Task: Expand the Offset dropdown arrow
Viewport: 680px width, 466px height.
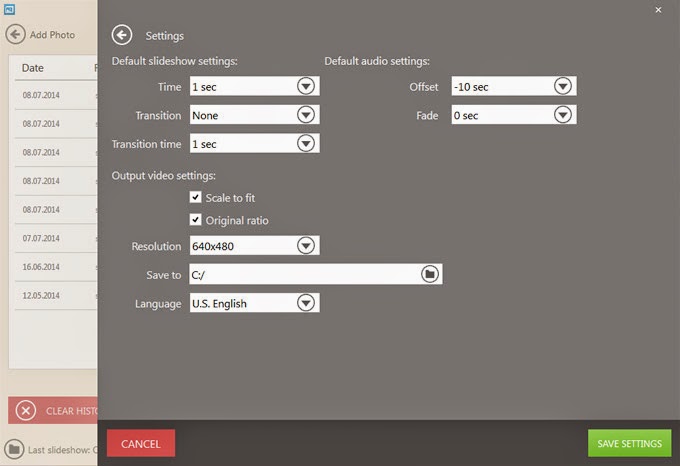Action: [562, 86]
